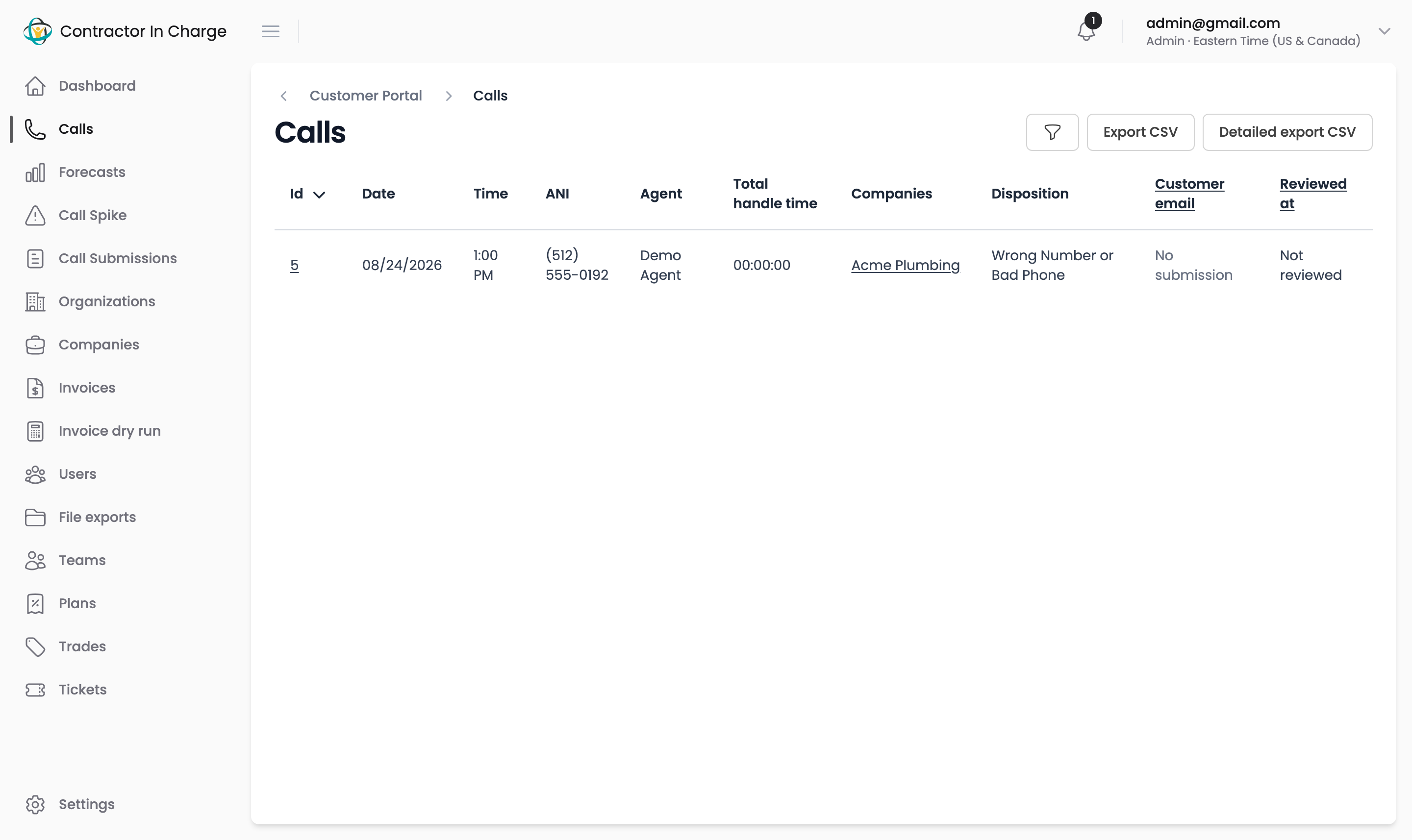
Task: Click Wrong Number or Bad Phone disposition
Action: pos(1052,265)
